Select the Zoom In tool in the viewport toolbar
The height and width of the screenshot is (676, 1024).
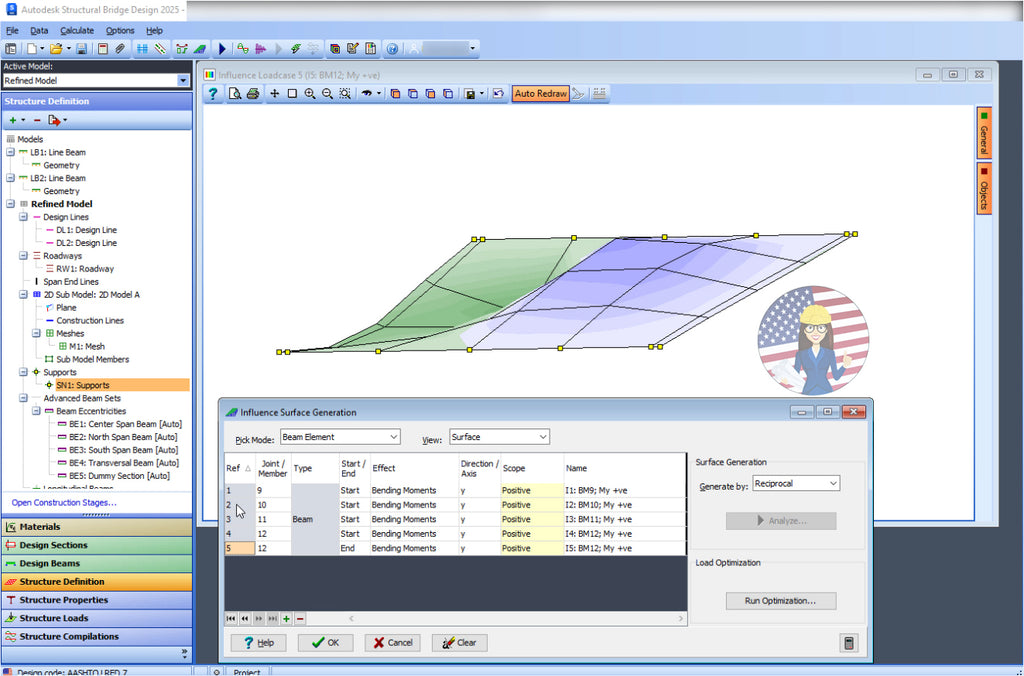point(309,93)
